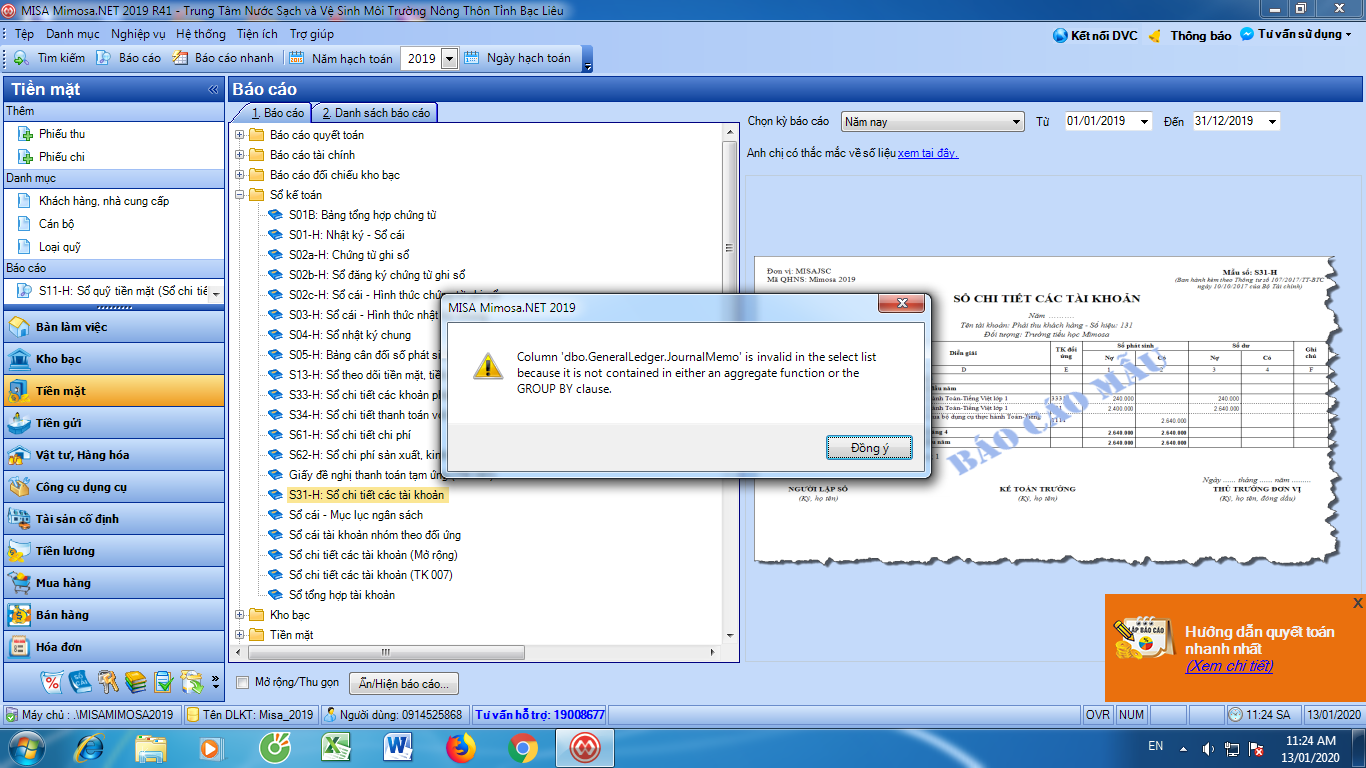The width and height of the screenshot is (1366, 768).
Task: Click Đồng ý in the error dialog
Action: (868, 448)
